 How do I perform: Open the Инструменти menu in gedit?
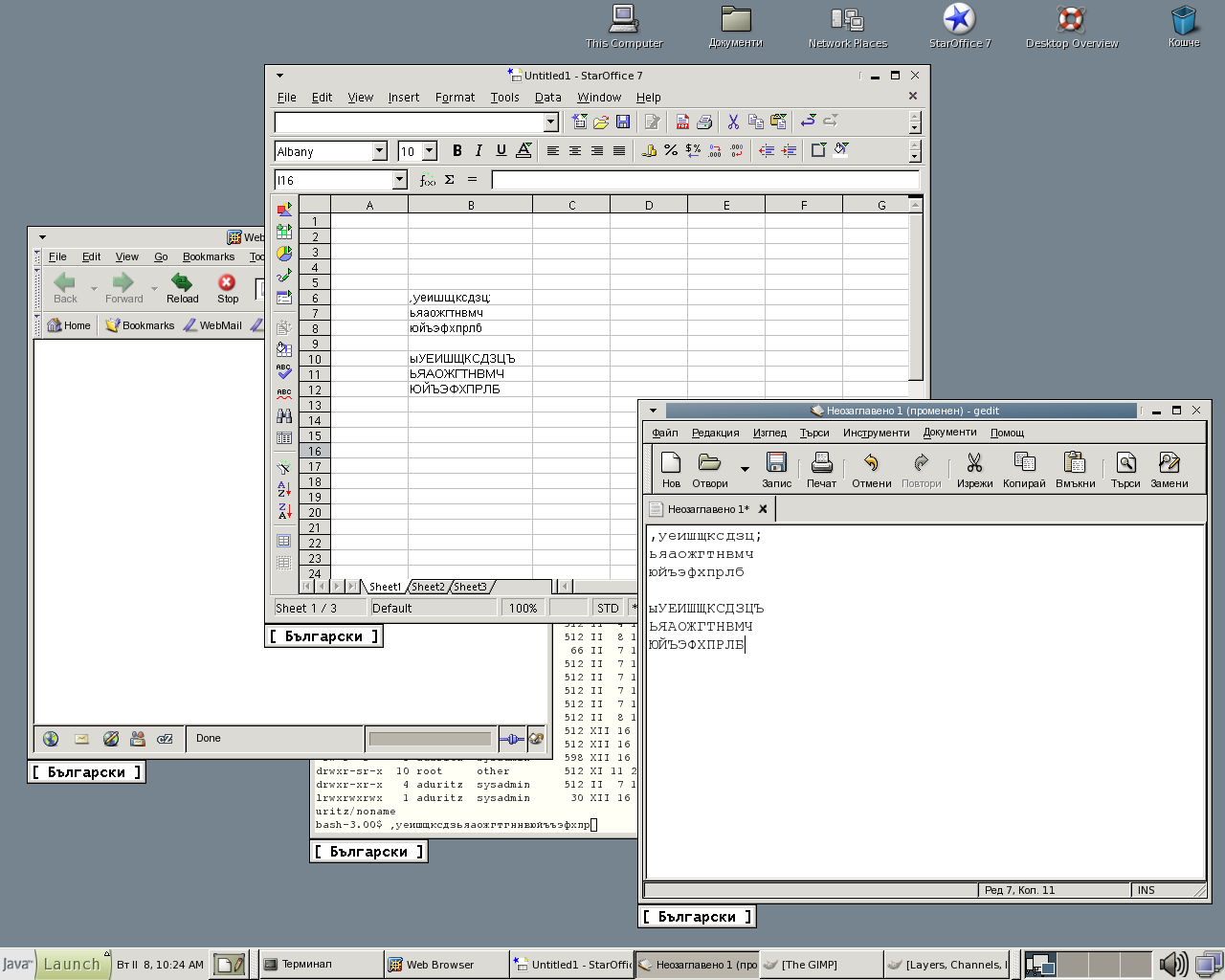876,433
